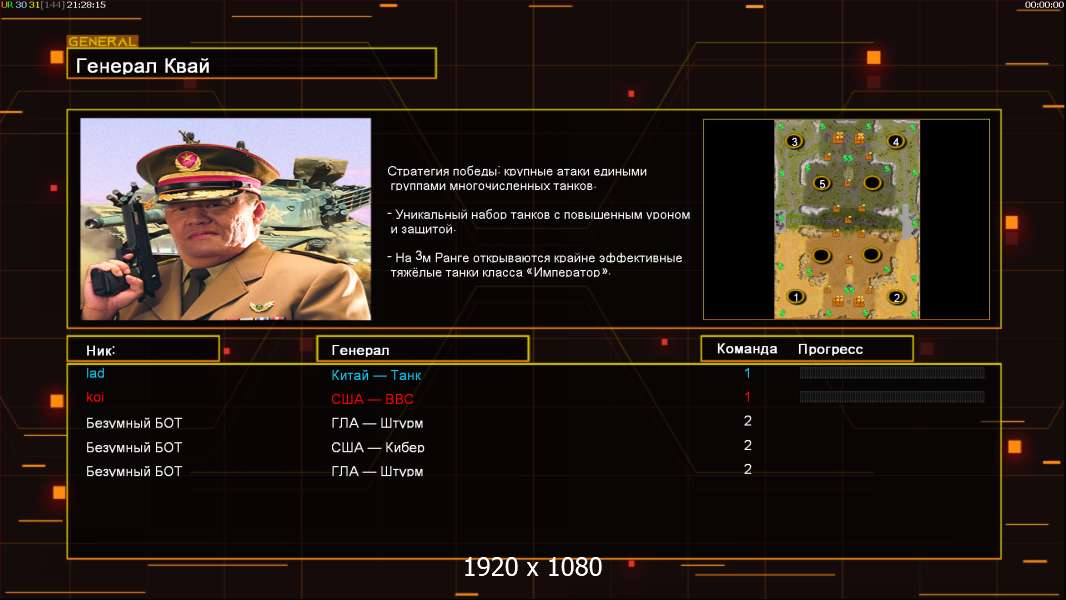The image size is (1066, 600).
Task: Click the 'Команда' column header
Action: pyautogui.click(x=746, y=349)
